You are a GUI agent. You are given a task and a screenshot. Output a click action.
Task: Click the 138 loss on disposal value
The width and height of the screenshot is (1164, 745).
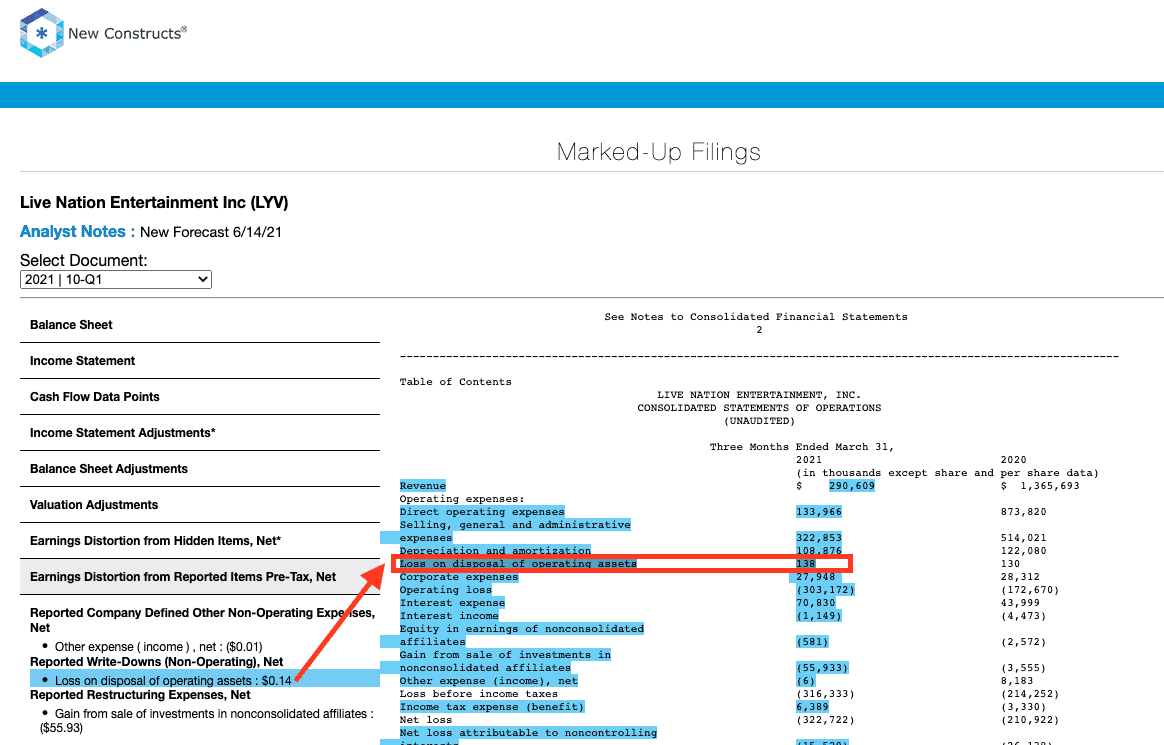click(805, 564)
